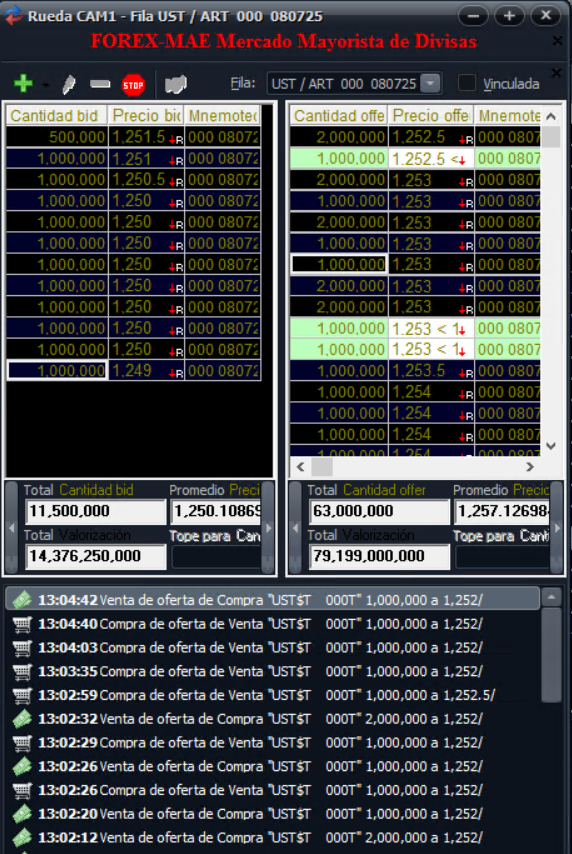Sort by Cantidad bid column header
The height and width of the screenshot is (854, 572).
click(57, 115)
